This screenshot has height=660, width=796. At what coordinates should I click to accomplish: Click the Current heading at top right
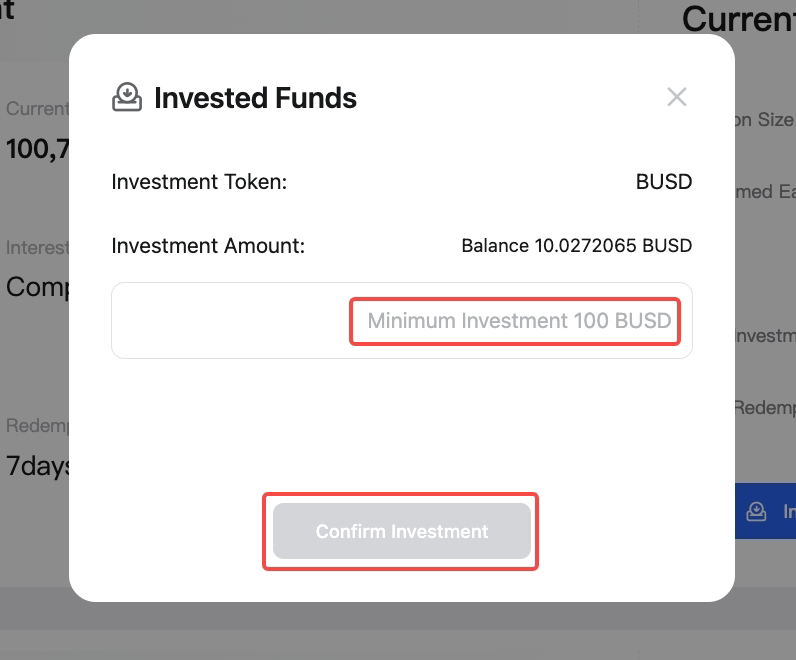tap(738, 18)
